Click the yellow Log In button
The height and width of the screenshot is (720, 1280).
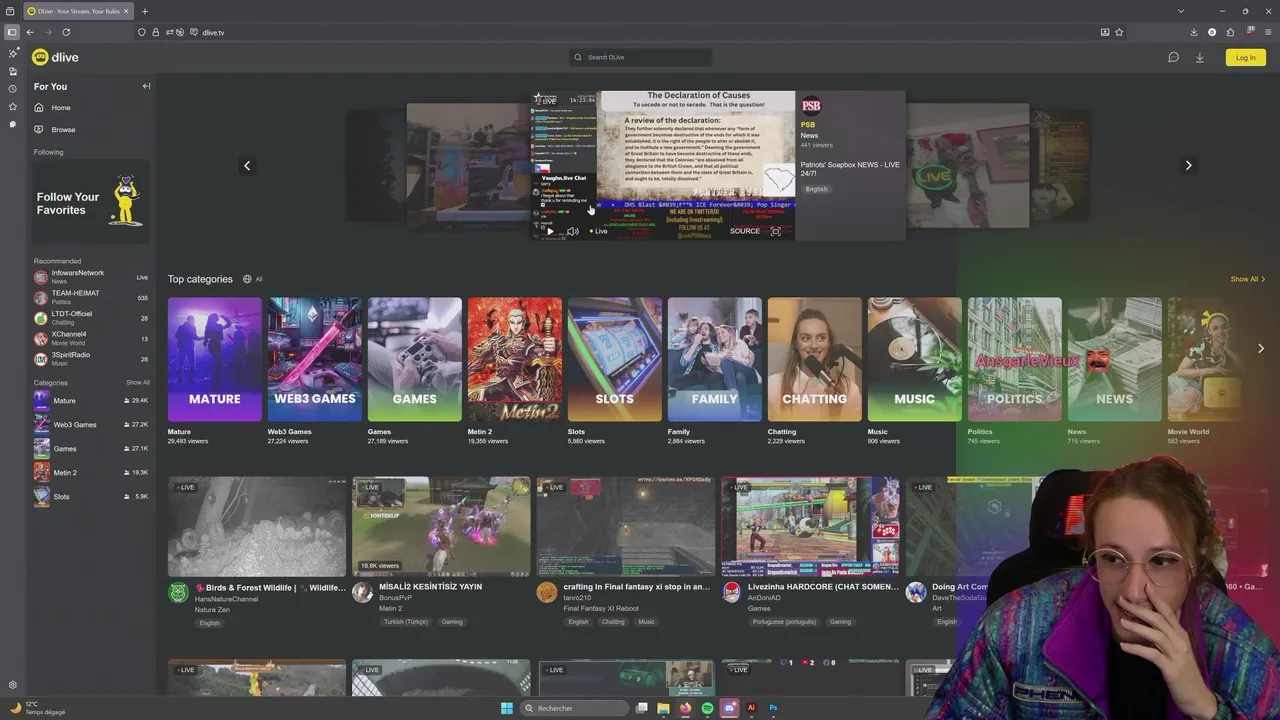click(1245, 57)
